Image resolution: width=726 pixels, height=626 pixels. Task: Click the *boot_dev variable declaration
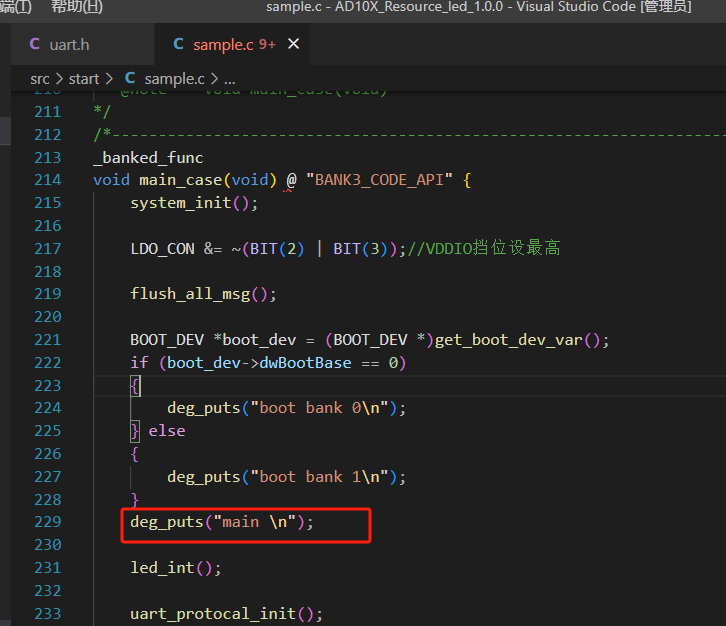pyautogui.click(x=255, y=340)
